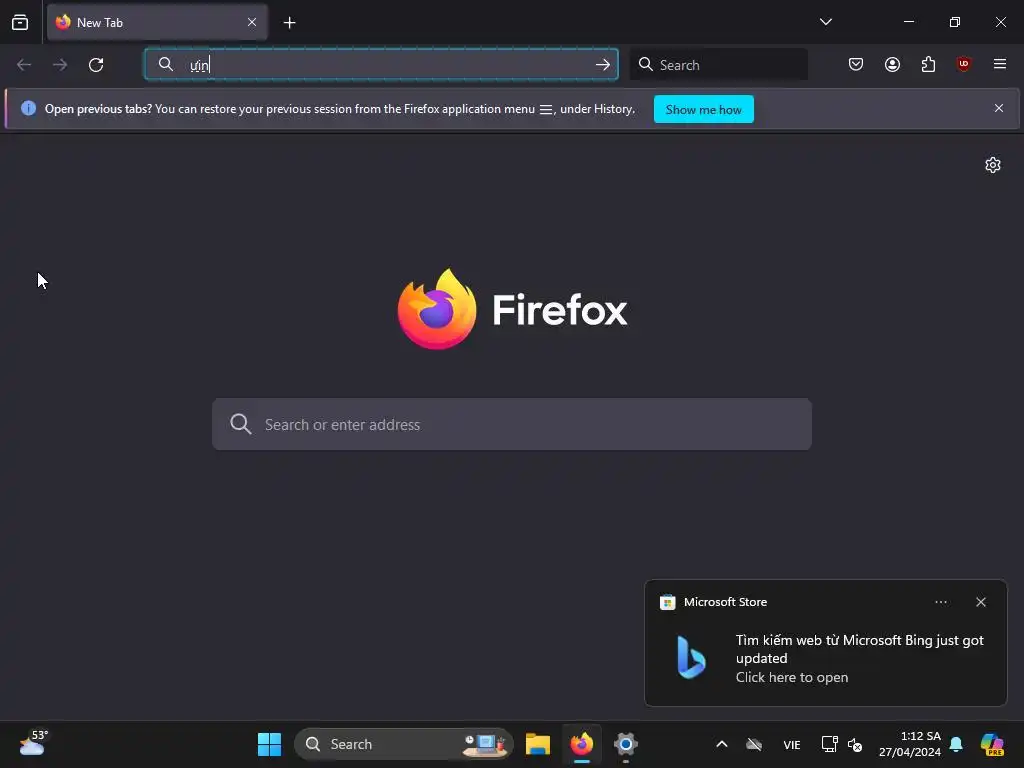Viewport: 1024px width, 768px height.
Task: Click the Bing logo in notification
Action: 691,657
